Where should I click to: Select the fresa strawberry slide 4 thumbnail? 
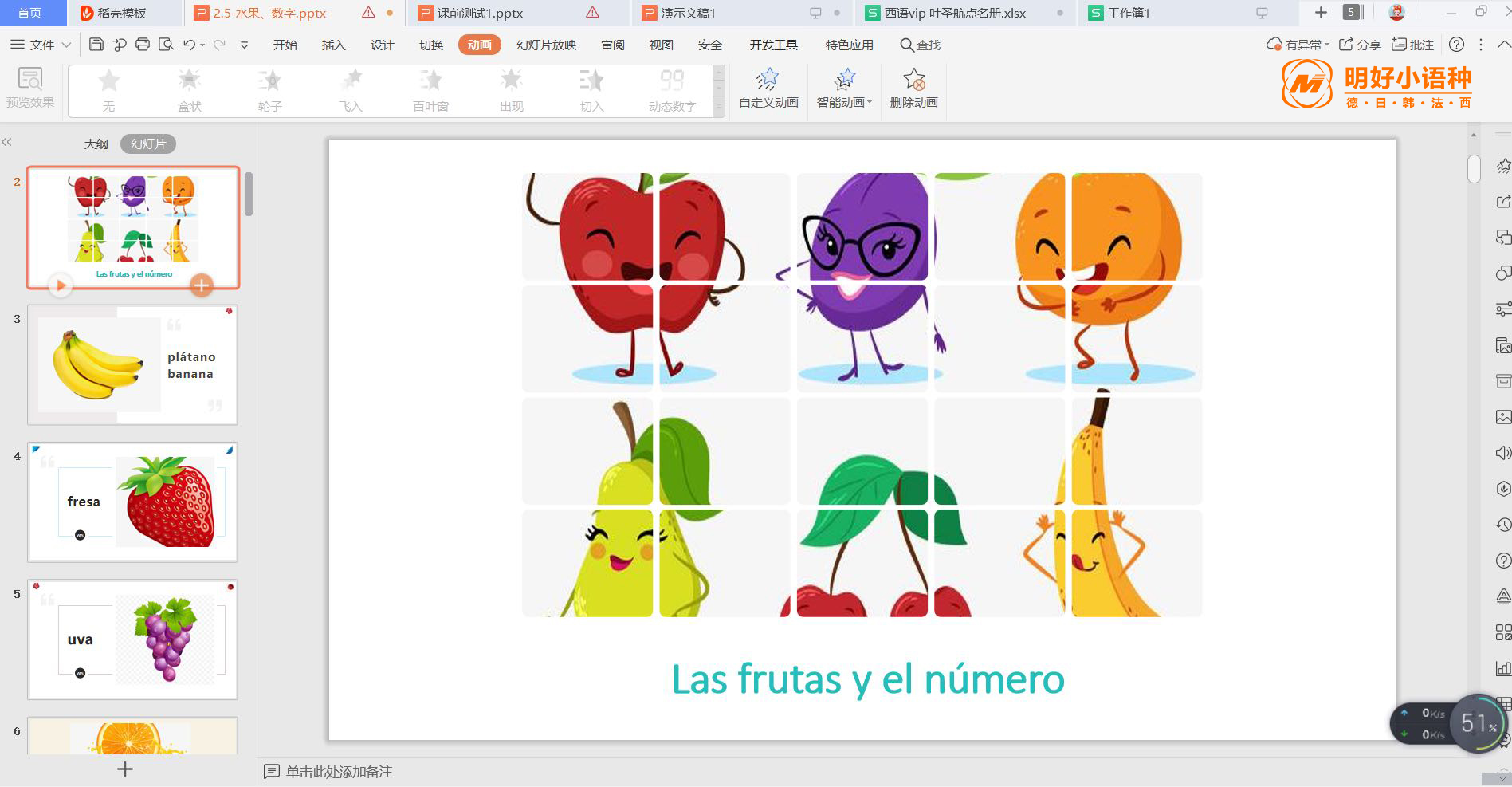[132, 502]
